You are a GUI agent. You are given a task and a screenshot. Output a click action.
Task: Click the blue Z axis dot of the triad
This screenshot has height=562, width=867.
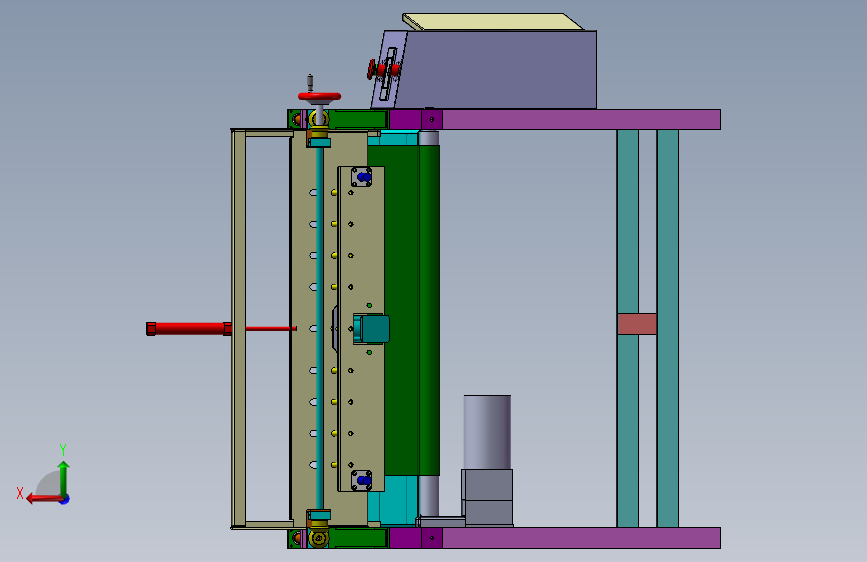65,499
